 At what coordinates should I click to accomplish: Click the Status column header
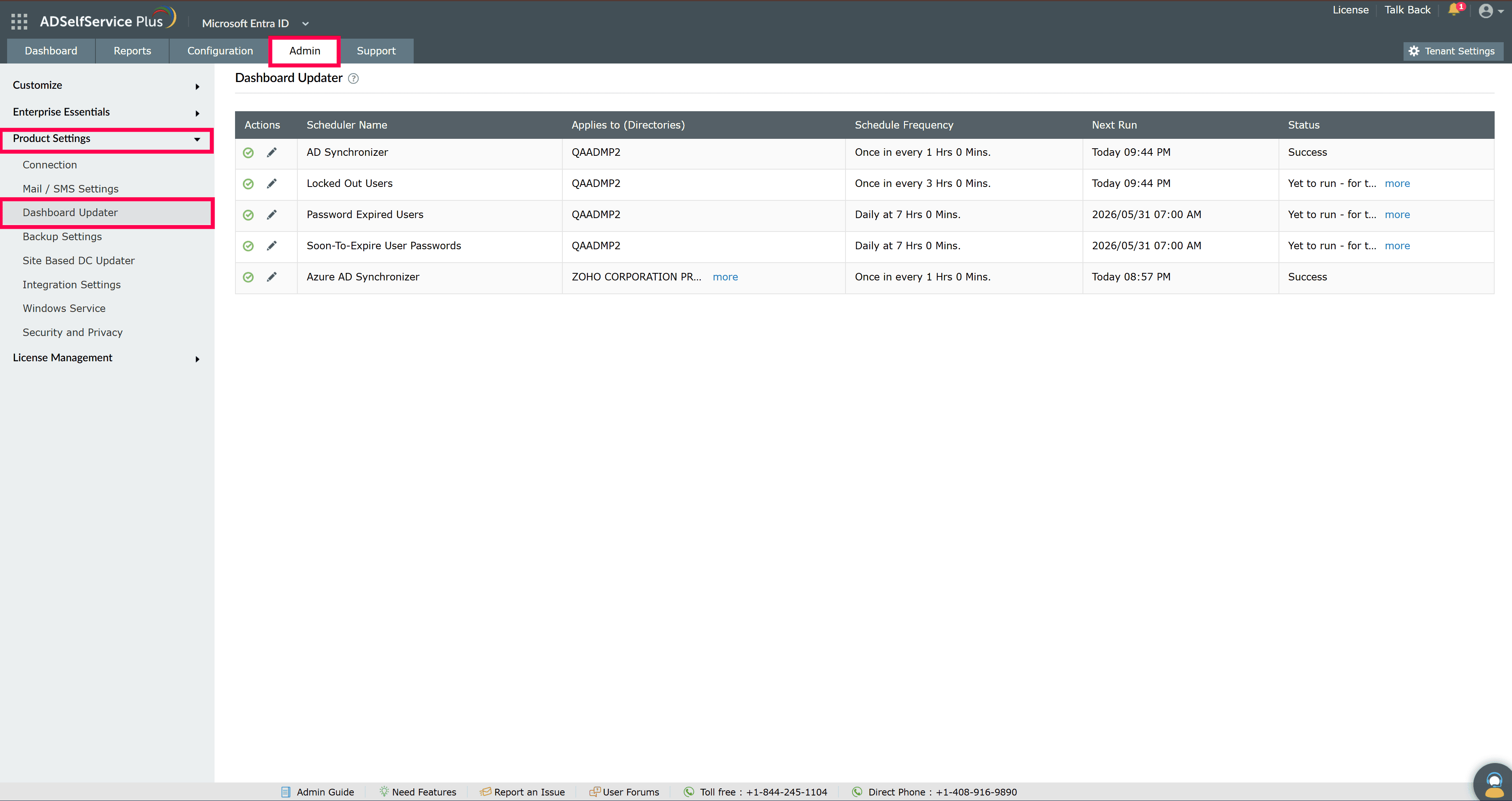[x=1304, y=125]
